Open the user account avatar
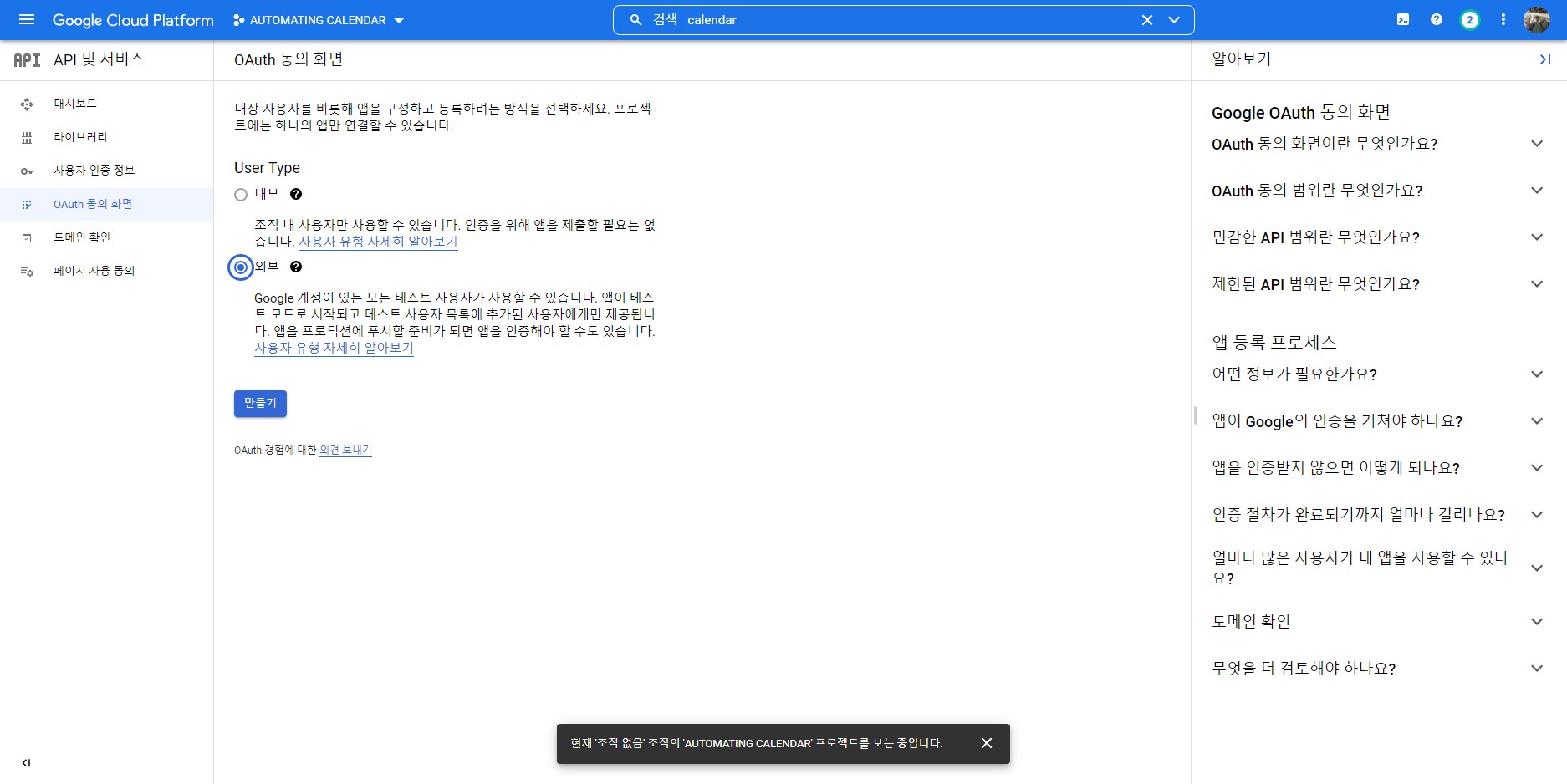 click(x=1537, y=19)
